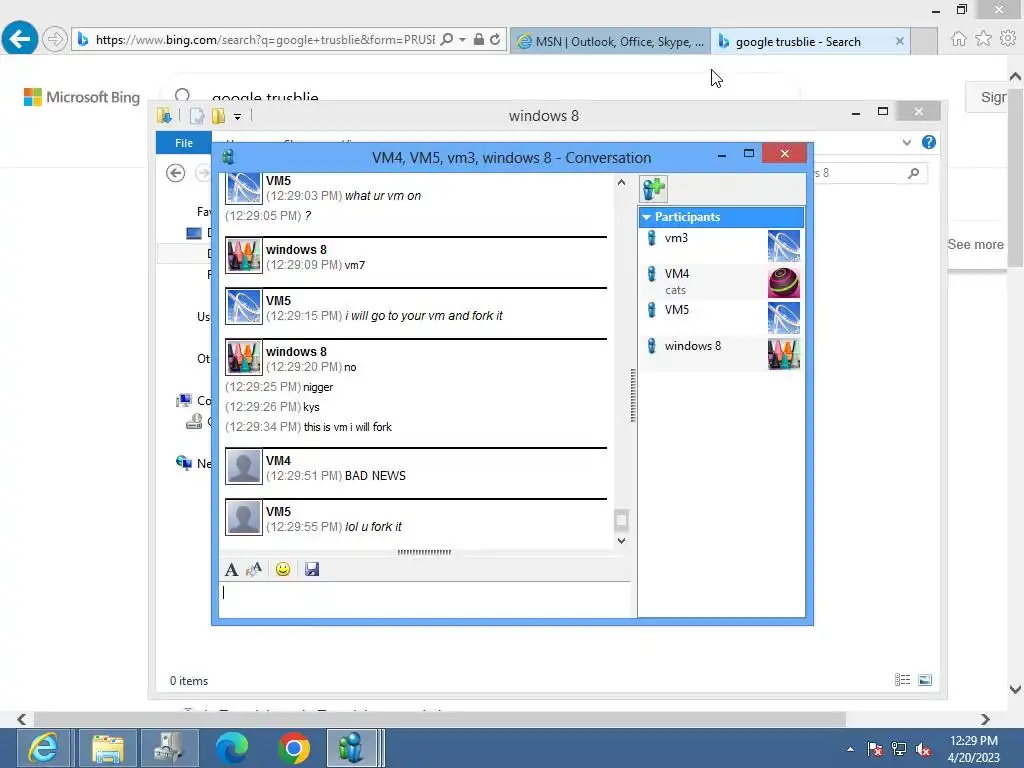Click the browser Back button
The width and height of the screenshot is (1024, 768).
(x=20, y=39)
